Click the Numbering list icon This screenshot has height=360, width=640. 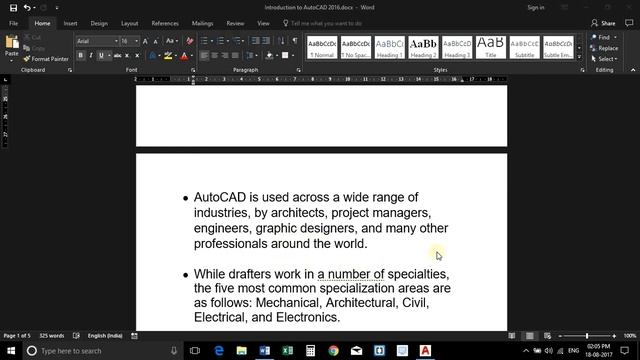(x=220, y=41)
